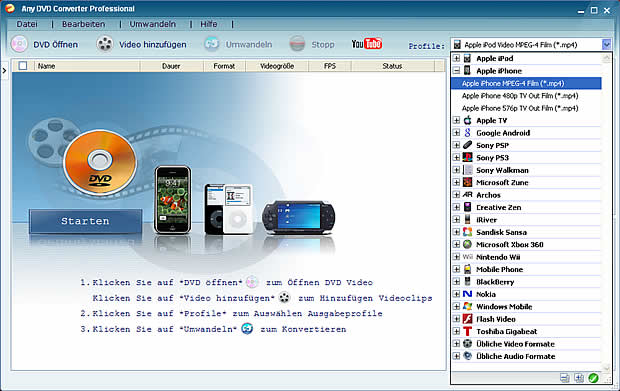Select the Apple iPod device icon
Image resolution: width=620 pixels, height=391 pixels.
[x=467, y=59]
